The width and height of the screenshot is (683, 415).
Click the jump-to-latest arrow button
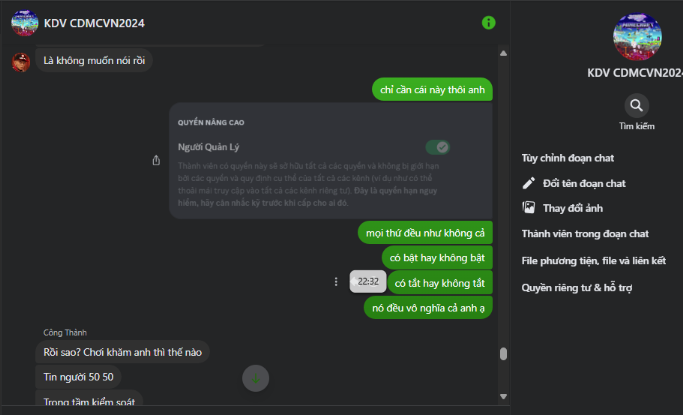click(257, 378)
